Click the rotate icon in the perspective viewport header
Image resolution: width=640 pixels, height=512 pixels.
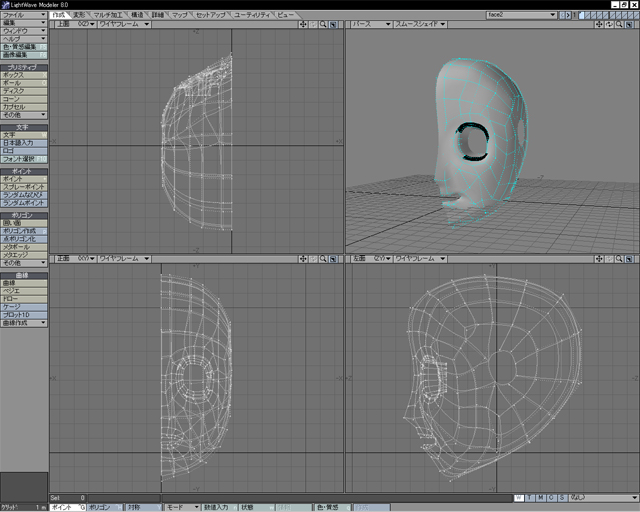point(610,24)
